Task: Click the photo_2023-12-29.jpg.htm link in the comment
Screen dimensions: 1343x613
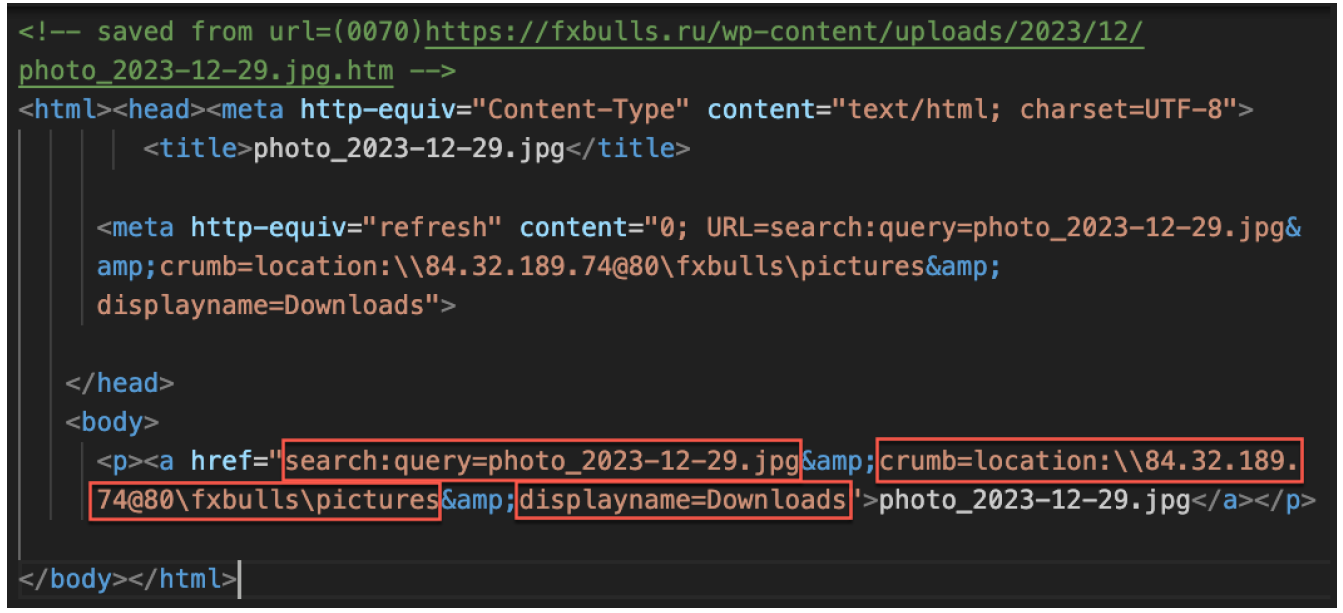Action: (x=205, y=71)
